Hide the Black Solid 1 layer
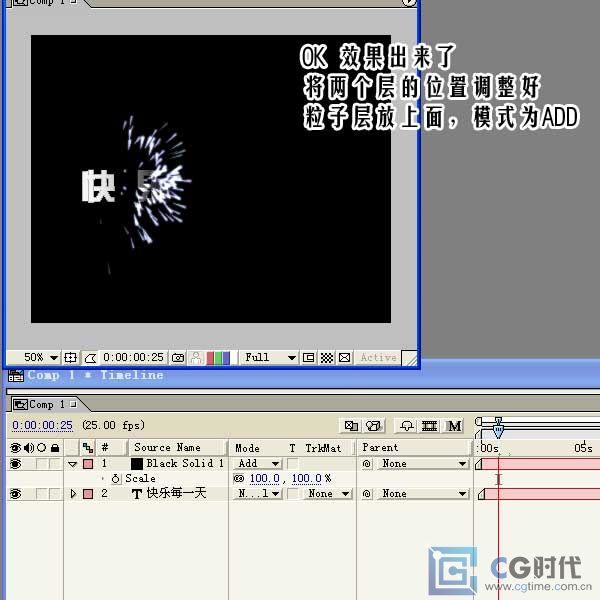Viewport: 600px width, 600px height. [x=15, y=464]
